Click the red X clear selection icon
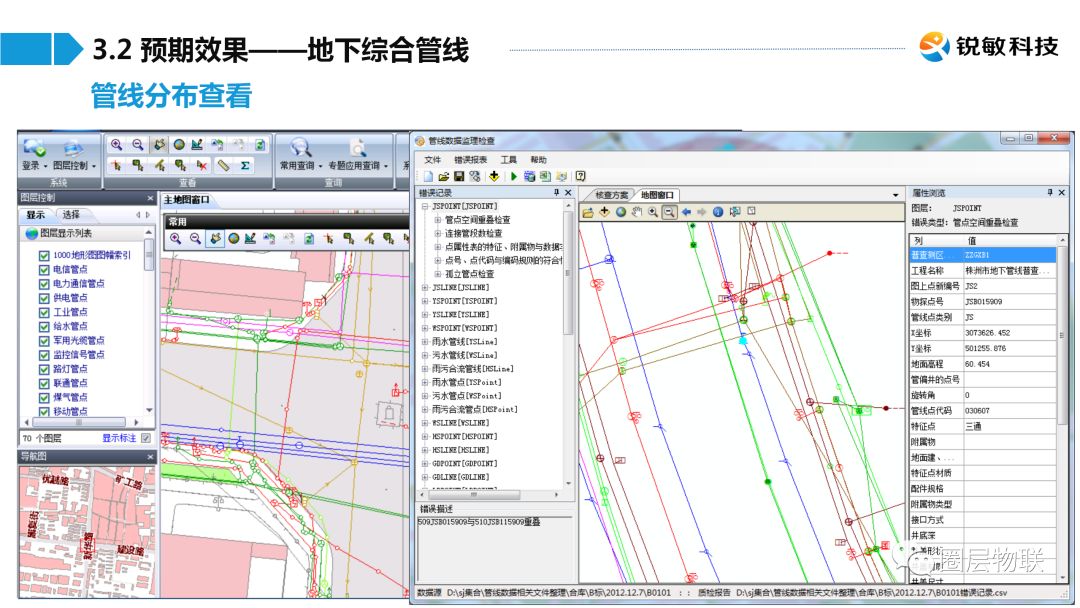Viewport: 1080px width, 608px height. [x=202, y=165]
